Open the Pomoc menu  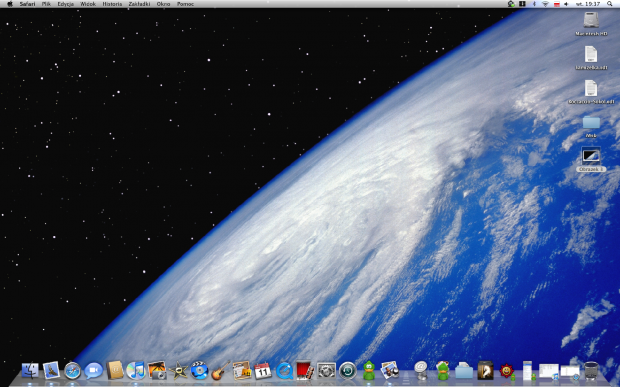click(x=185, y=4)
